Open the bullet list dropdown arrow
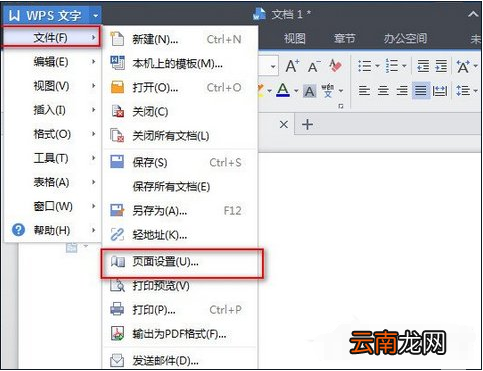Image resolution: width=483 pixels, height=371 pixels. pyautogui.click(x=377, y=66)
